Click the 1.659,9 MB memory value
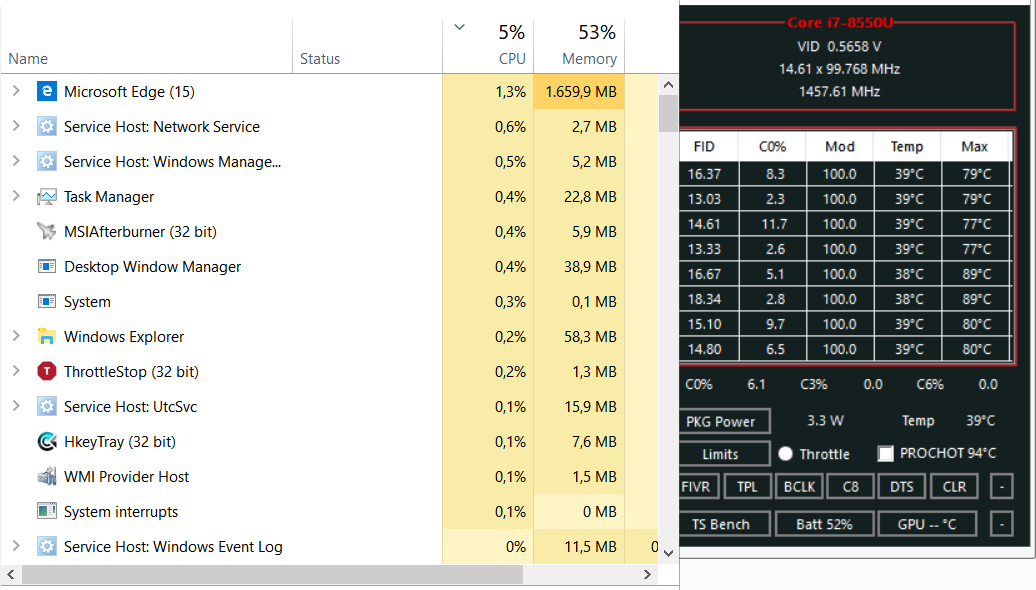Viewport: 1036px width, 590px height. [x=581, y=92]
